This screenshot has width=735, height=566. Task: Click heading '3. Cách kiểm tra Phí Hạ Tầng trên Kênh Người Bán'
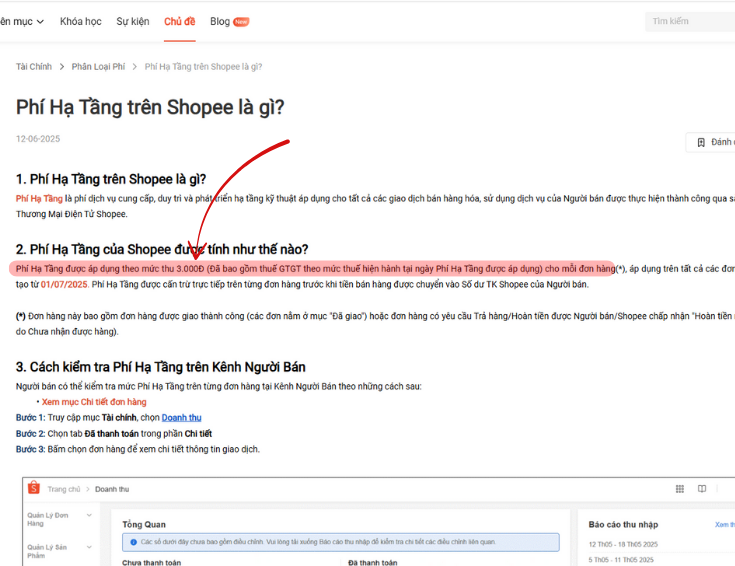(x=161, y=367)
